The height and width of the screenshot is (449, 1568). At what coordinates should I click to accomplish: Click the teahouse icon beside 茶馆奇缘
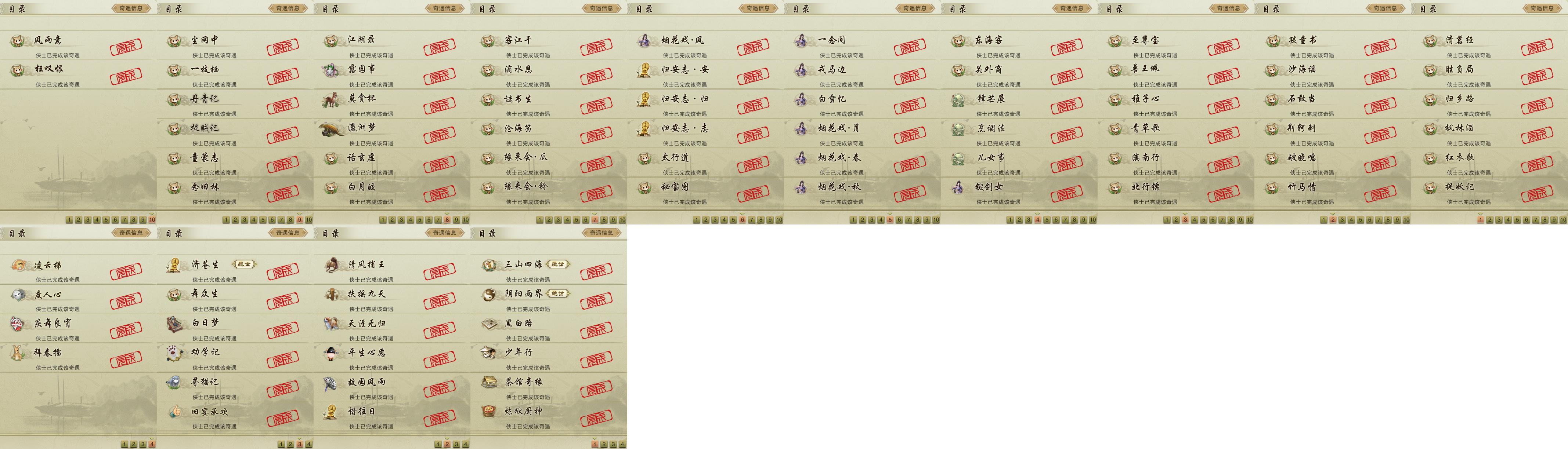click(x=488, y=383)
